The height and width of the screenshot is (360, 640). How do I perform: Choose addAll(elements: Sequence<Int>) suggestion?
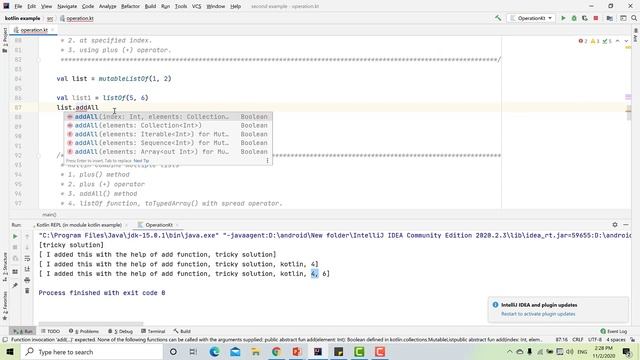point(168,143)
